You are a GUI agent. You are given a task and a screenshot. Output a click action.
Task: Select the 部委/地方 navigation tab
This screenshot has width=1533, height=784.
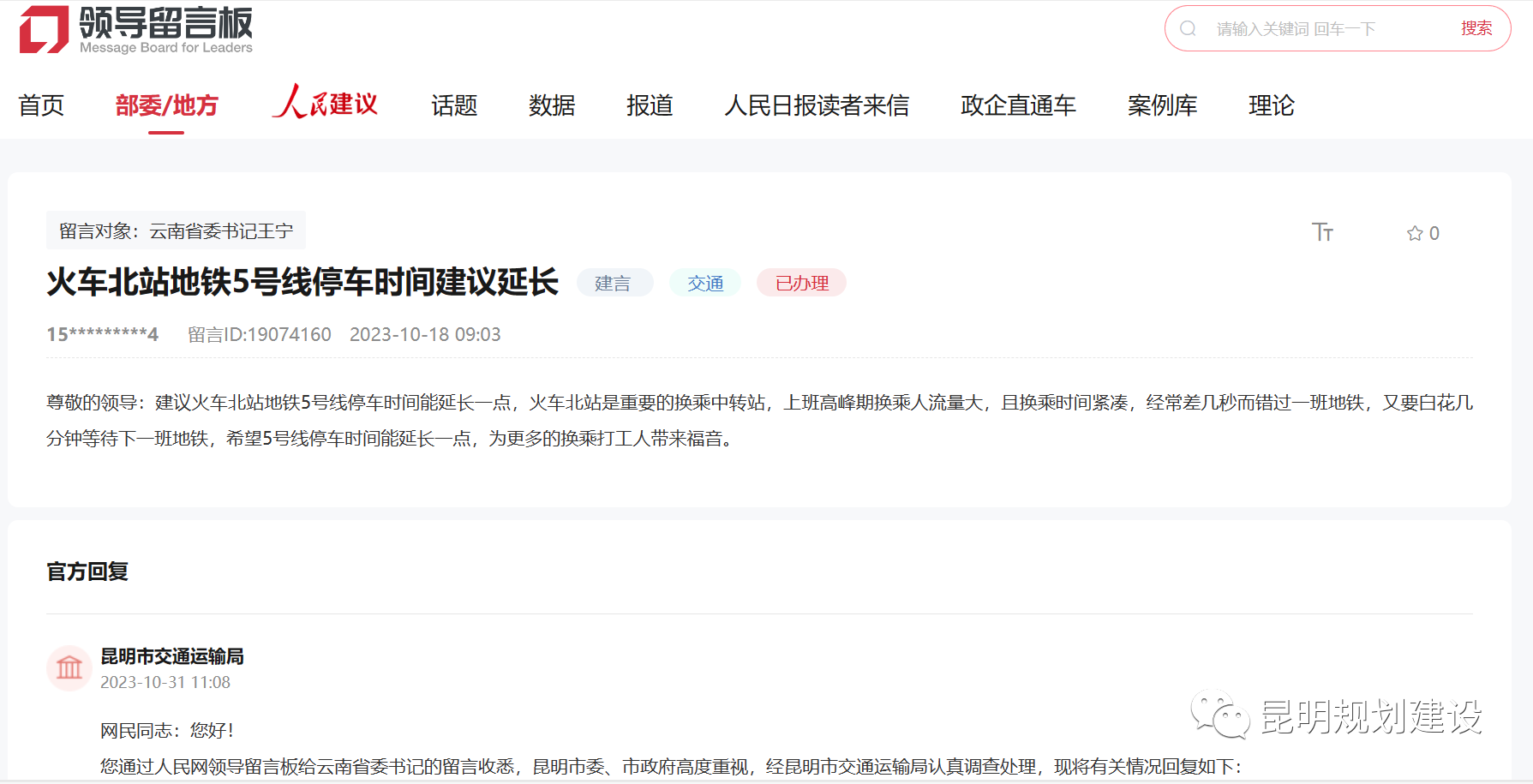pyautogui.click(x=166, y=105)
